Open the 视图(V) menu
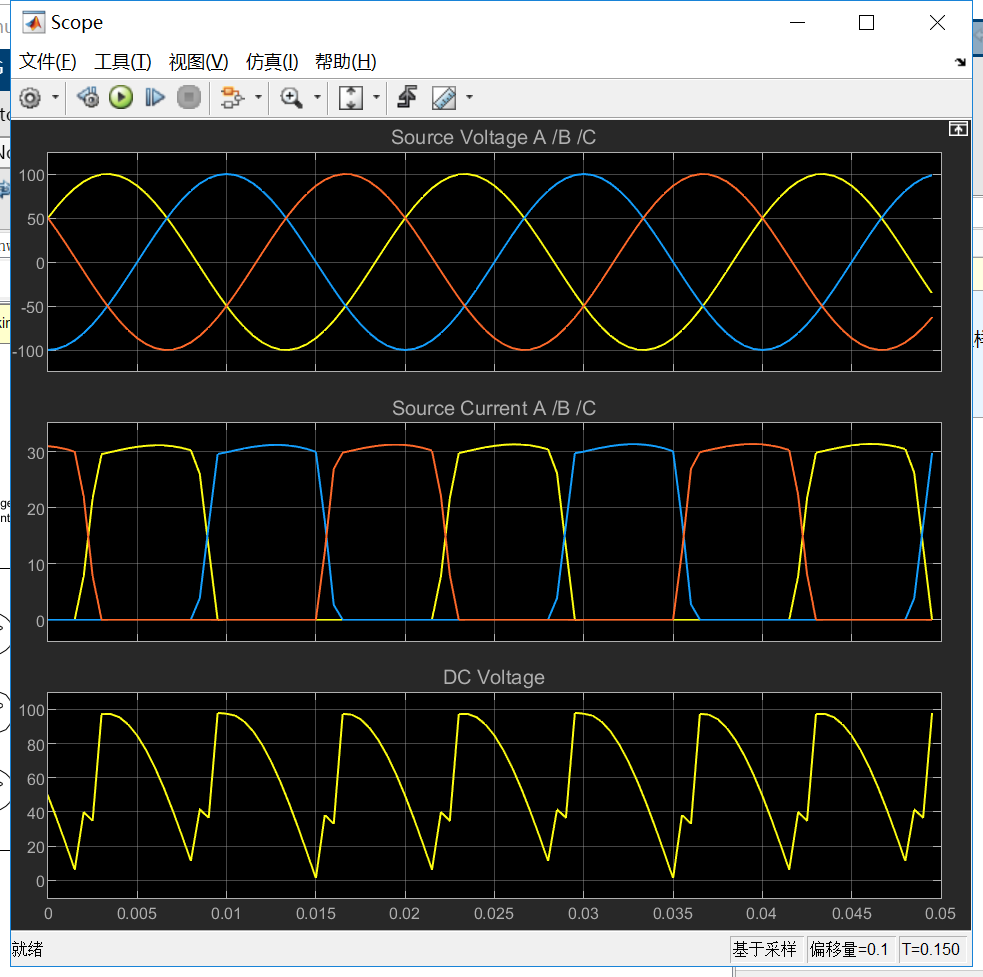The image size is (983, 977). (x=199, y=61)
